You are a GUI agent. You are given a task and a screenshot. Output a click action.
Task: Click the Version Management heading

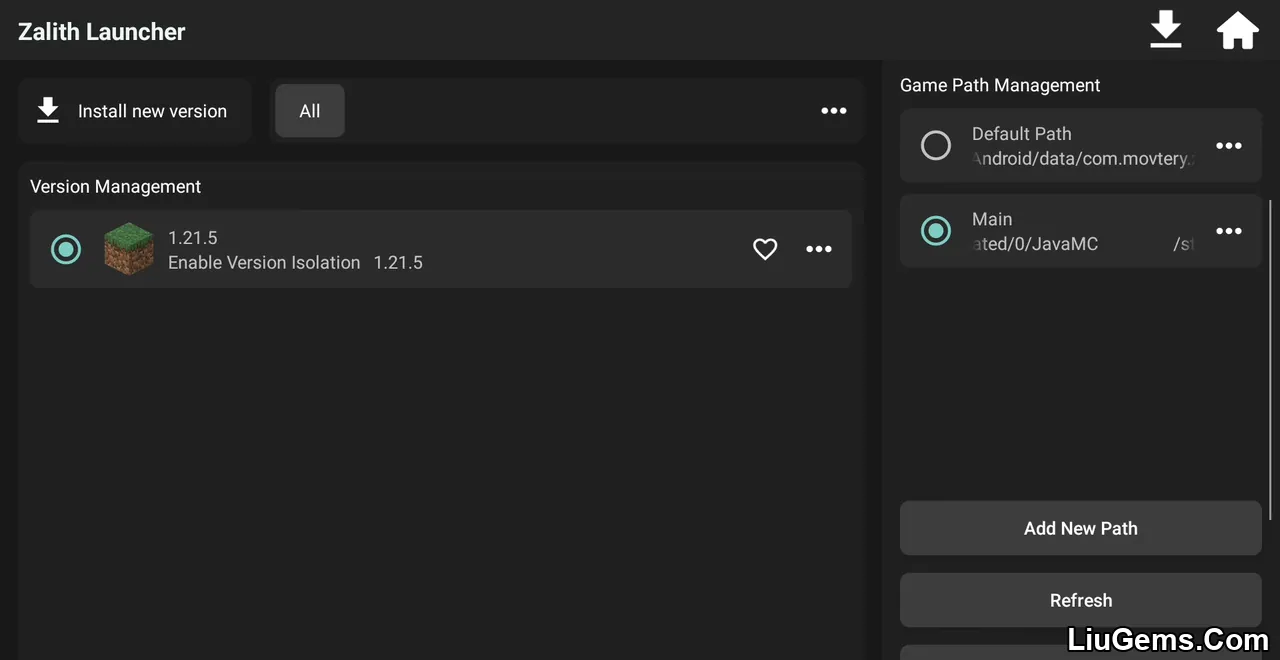(x=115, y=187)
